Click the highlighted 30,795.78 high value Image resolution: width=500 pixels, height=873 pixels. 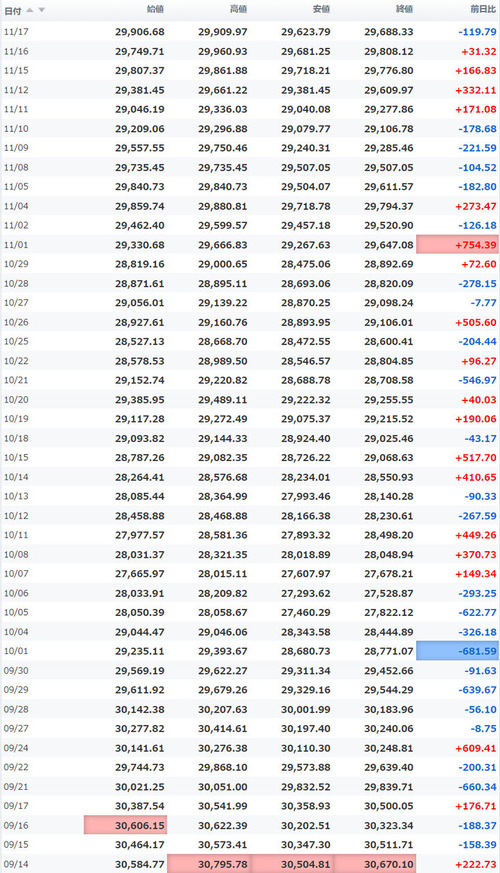(x=209, y=864)
